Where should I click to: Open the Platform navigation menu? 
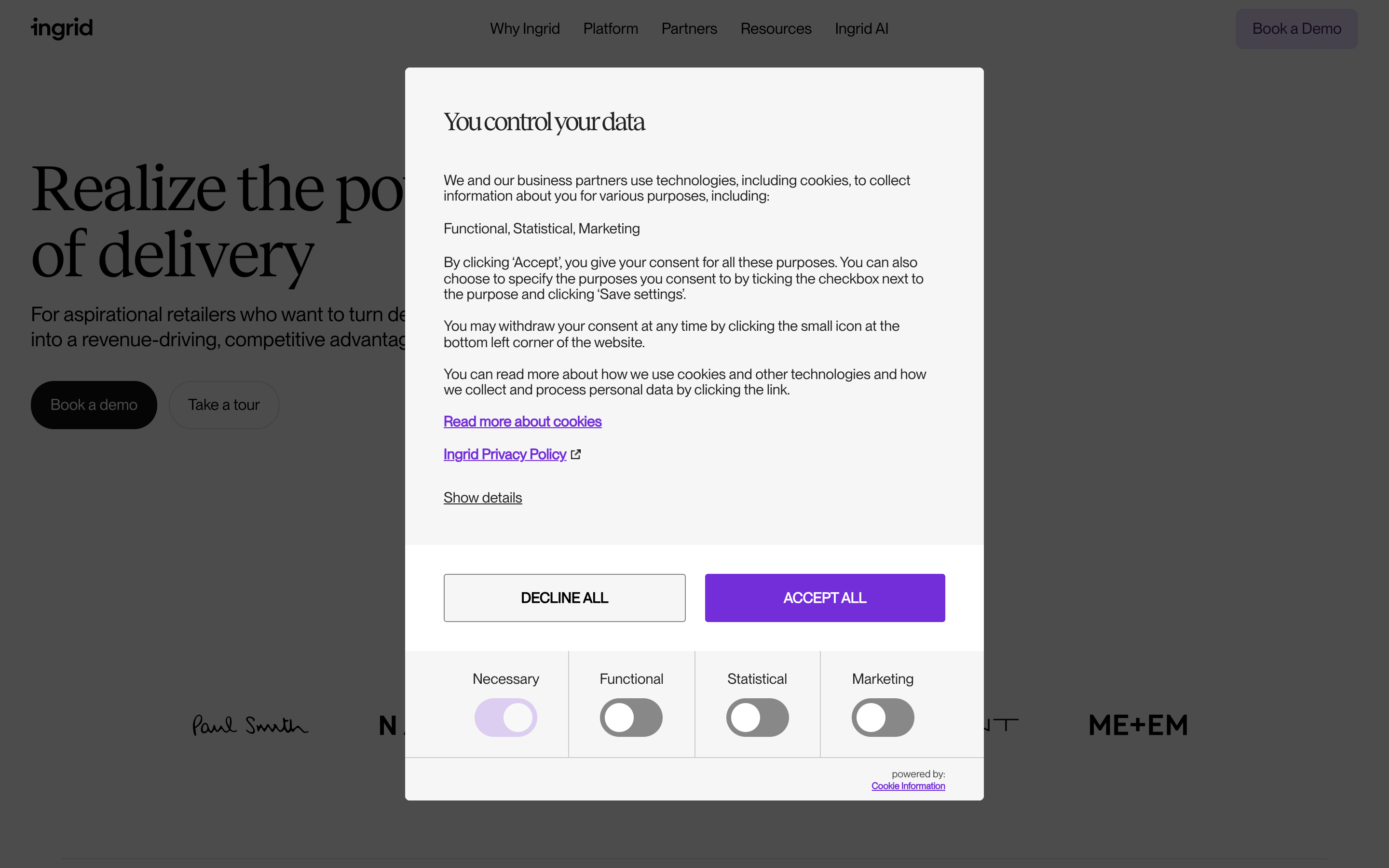click(611, 28)
